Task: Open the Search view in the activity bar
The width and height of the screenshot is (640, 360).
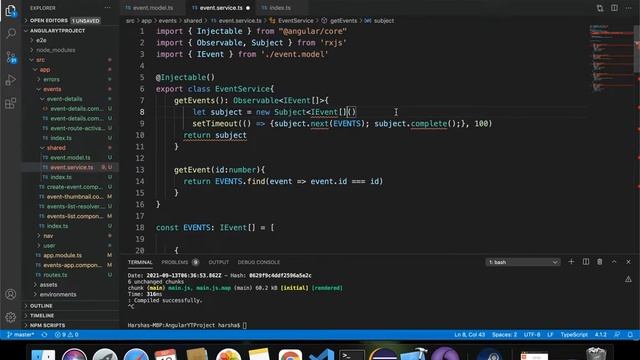Action: [x=11, y=33]
